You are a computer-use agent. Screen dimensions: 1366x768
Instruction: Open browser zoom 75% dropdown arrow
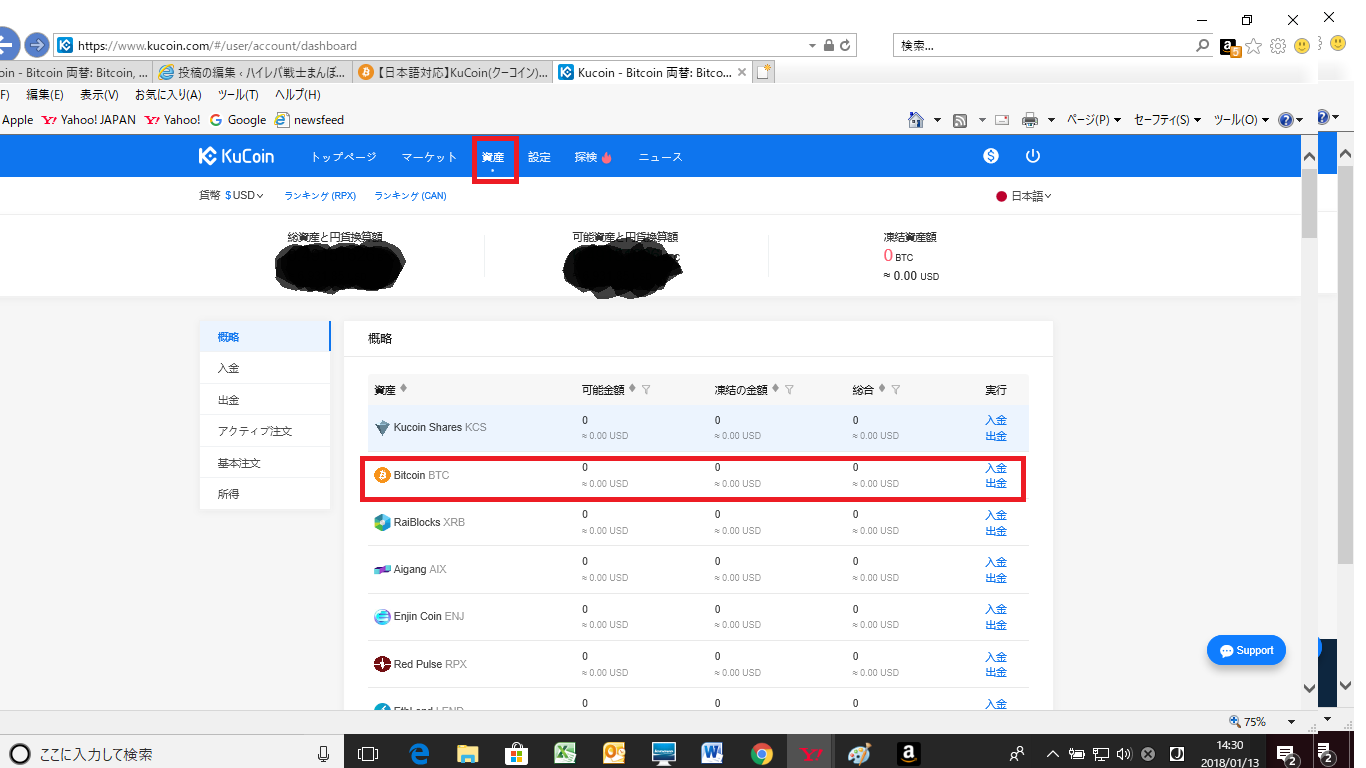1291,722
